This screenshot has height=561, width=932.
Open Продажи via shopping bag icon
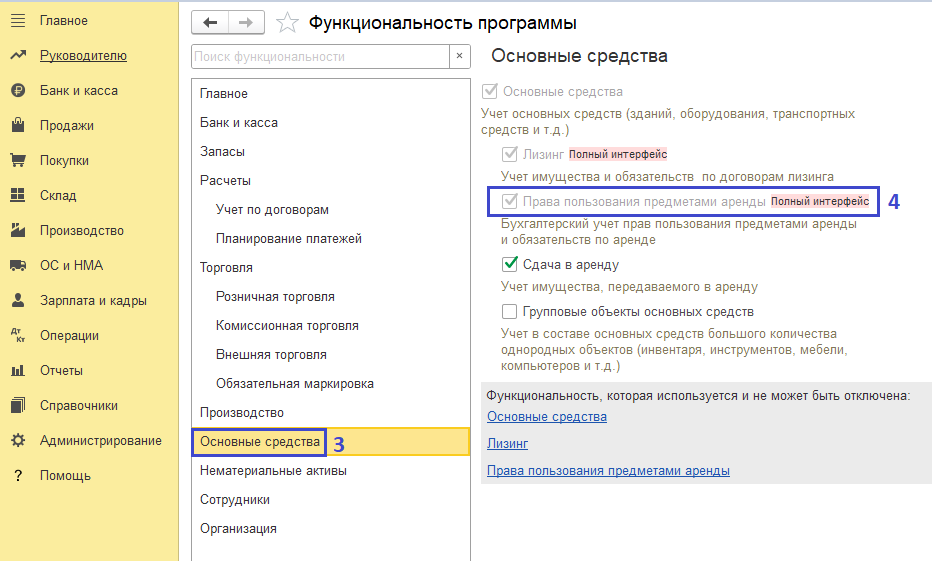click(18, 126)
